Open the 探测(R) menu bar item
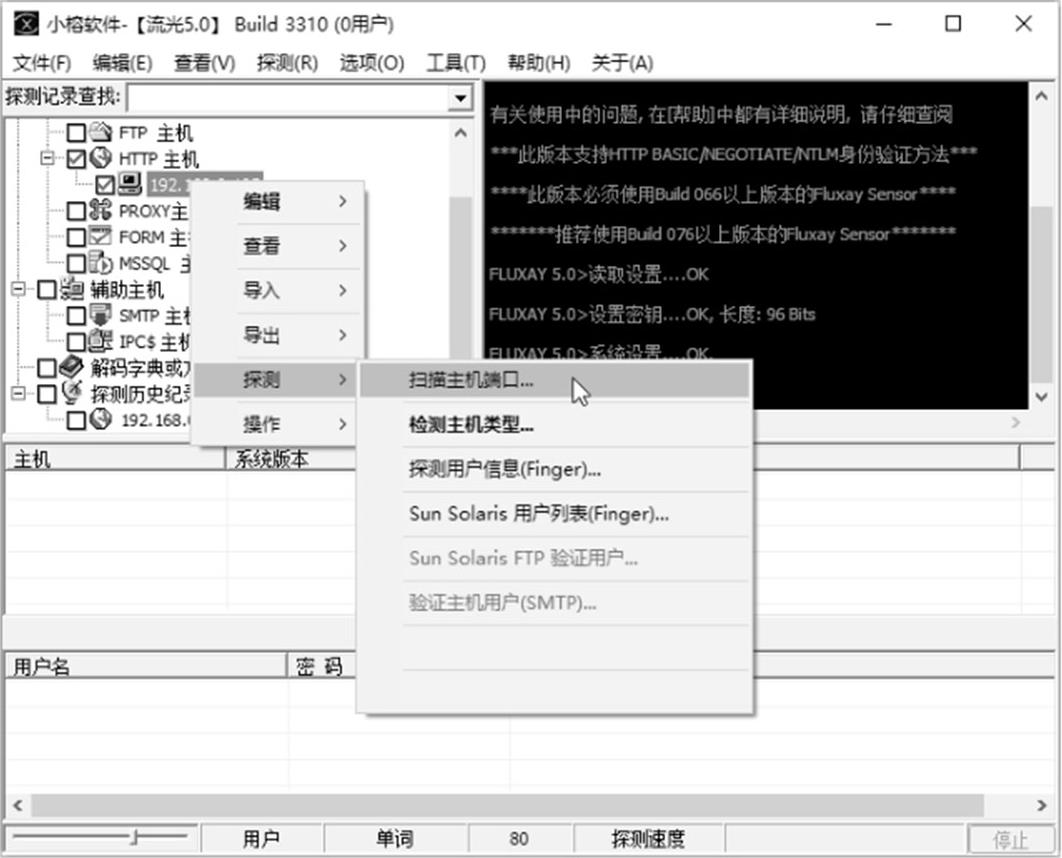 [287, 63]
